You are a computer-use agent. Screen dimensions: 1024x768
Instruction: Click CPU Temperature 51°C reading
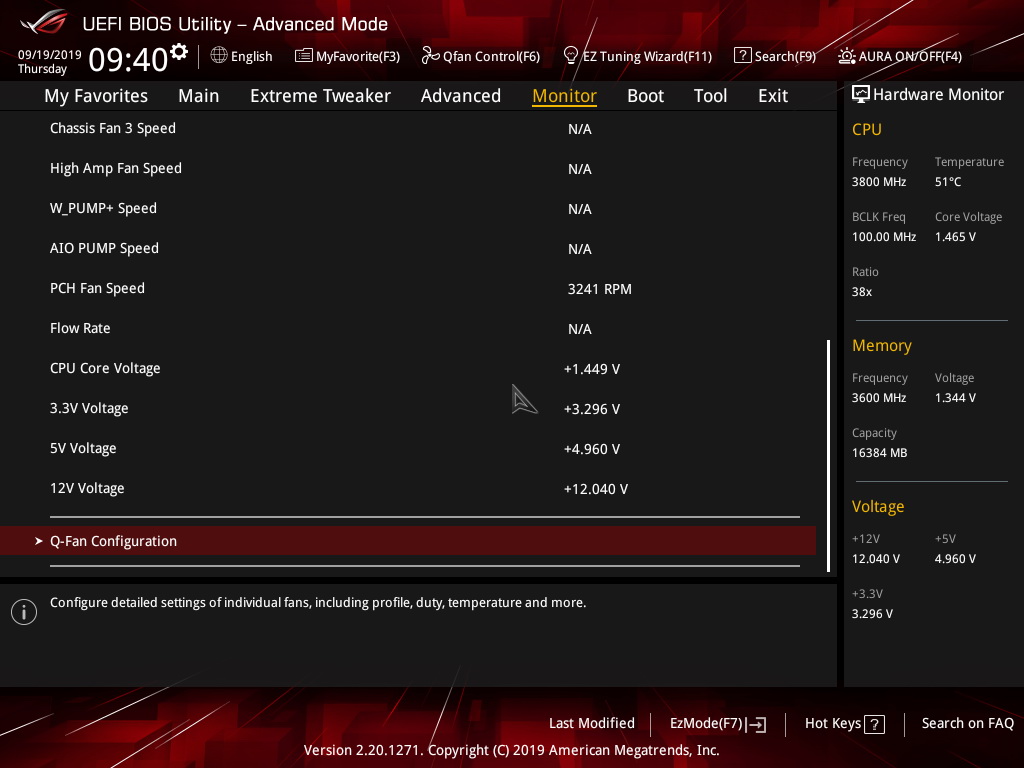(948, 182)
